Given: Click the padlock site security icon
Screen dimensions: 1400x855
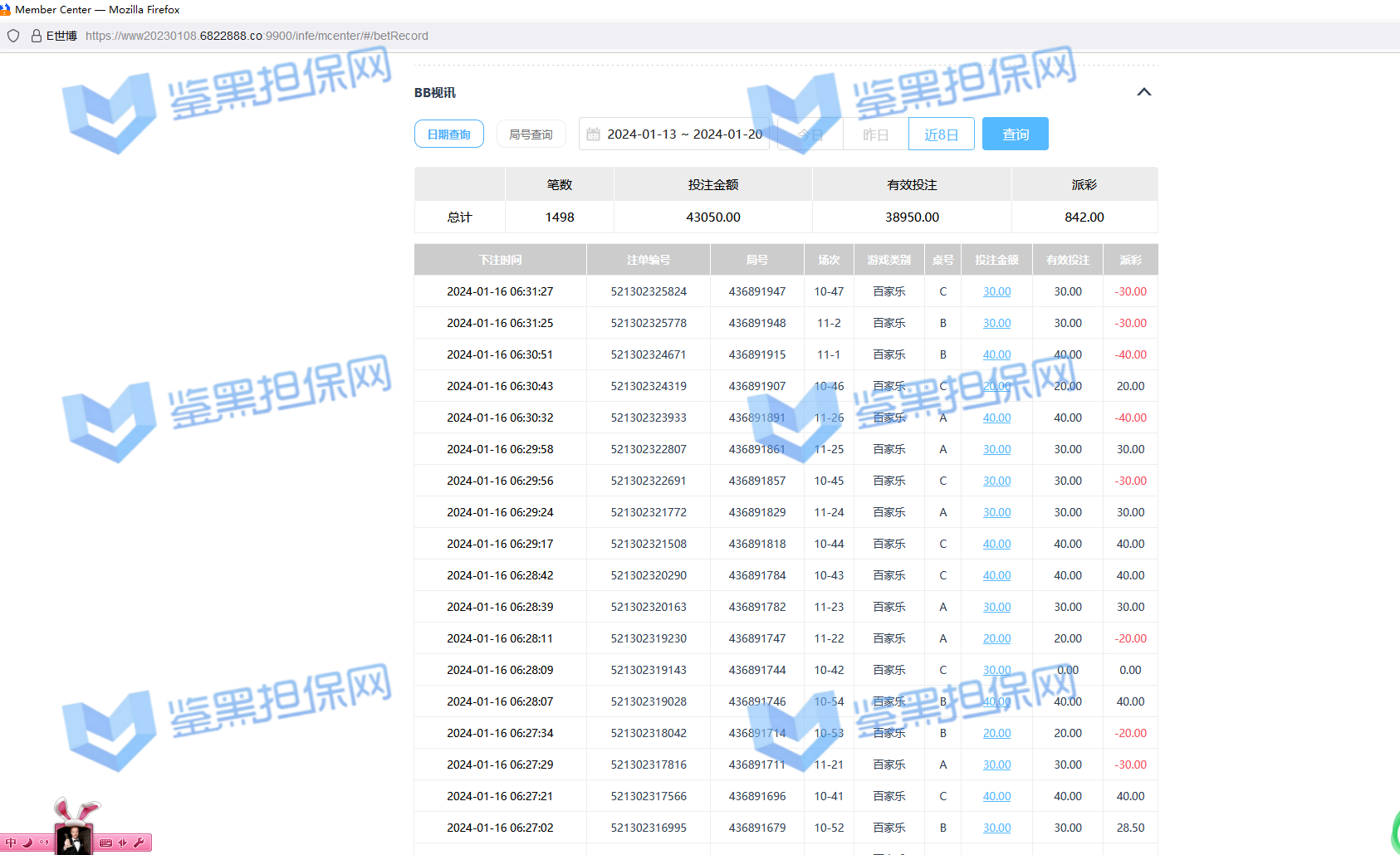Looking at the screenshot, I should point(36,36).
